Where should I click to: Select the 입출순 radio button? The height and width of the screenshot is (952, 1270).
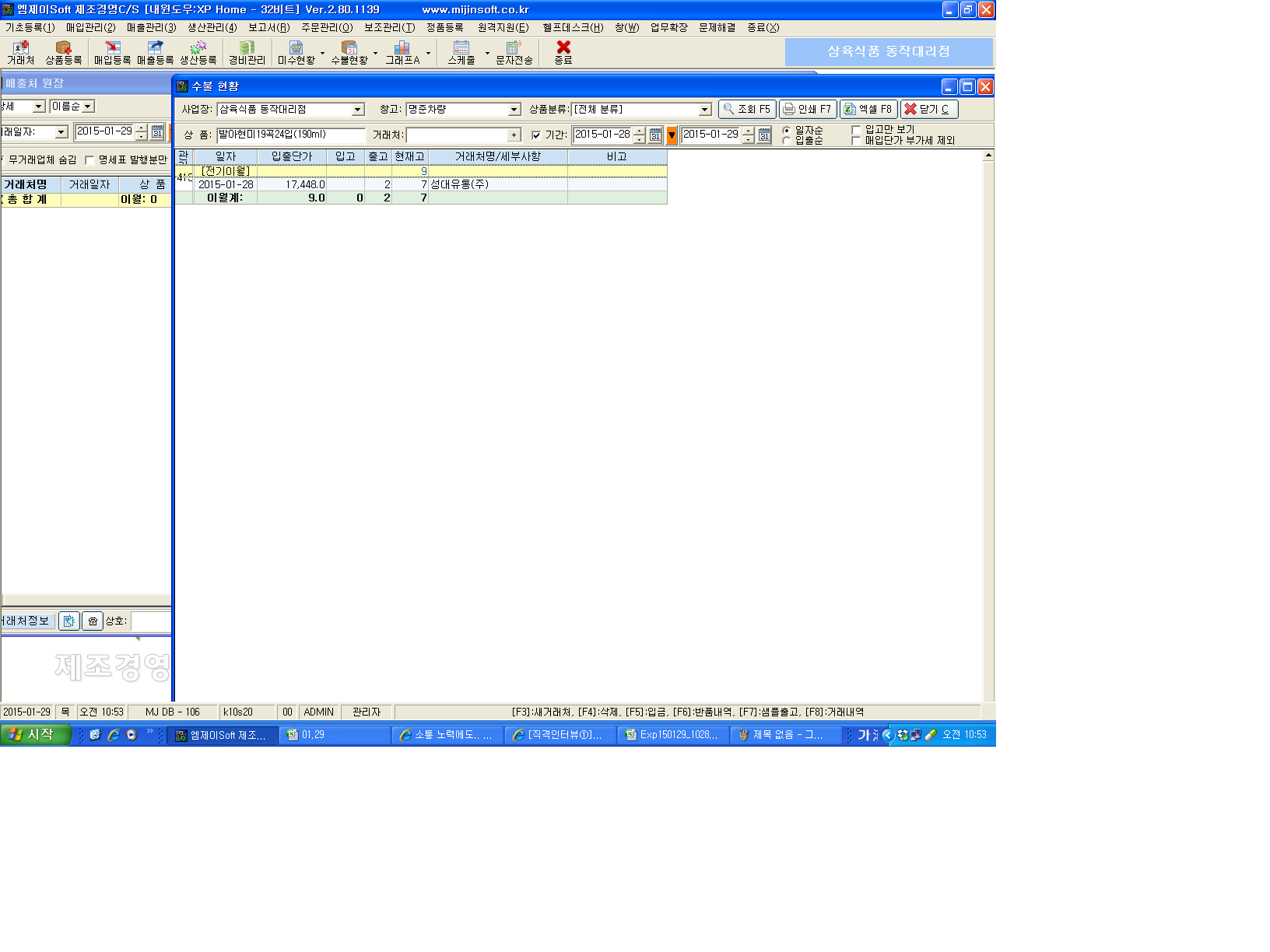(786, 141)
